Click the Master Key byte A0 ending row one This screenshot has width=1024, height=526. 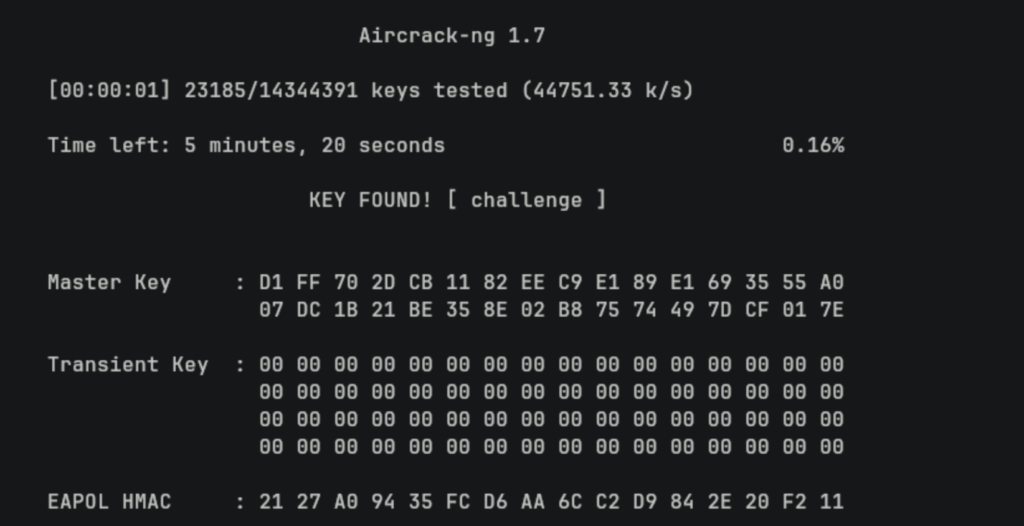[x=831, y=282]
